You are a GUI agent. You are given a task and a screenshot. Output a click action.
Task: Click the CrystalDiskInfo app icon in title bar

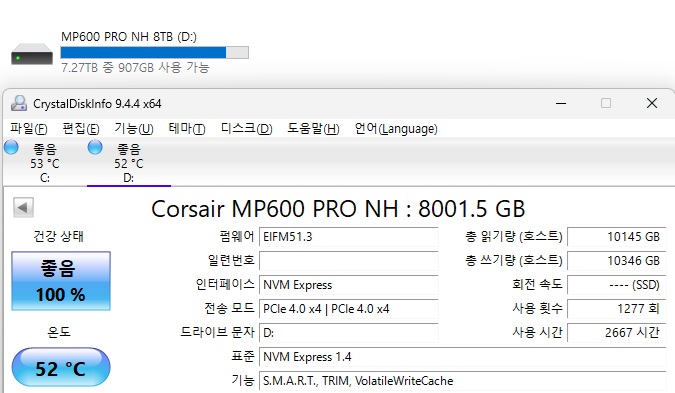[19, 103]
